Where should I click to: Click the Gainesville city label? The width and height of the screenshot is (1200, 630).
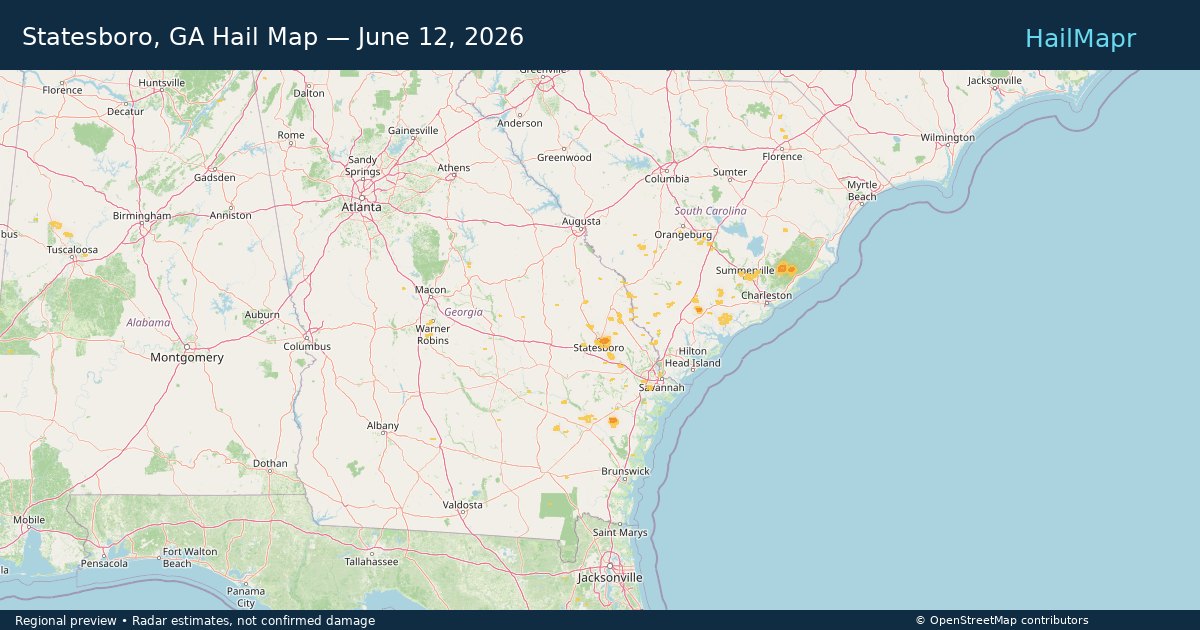pyautogui.click(x=413, y=131)
